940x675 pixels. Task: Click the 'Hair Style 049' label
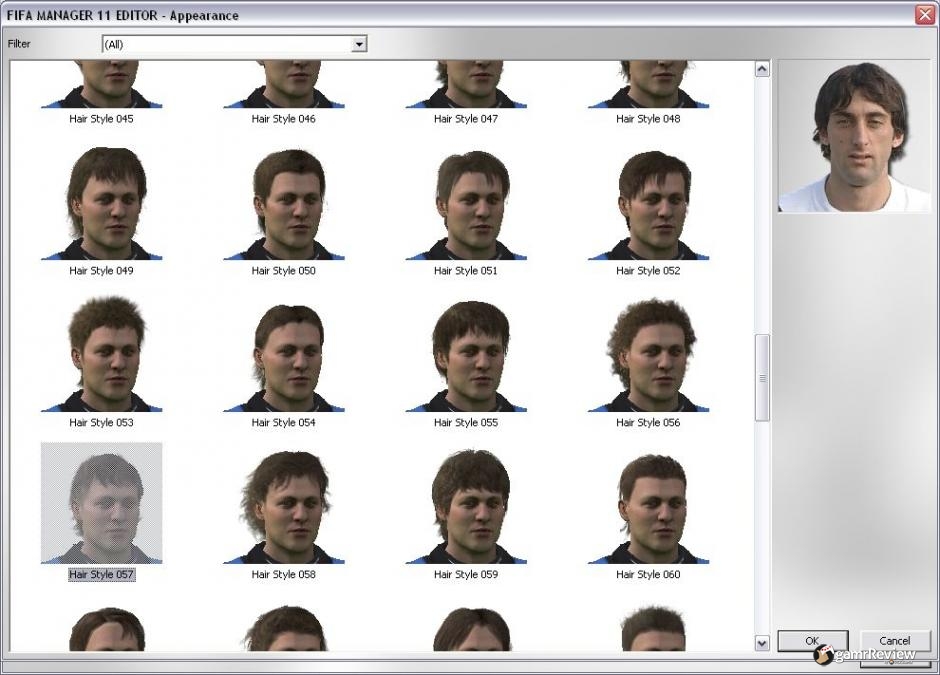click(x=101, y=270)
